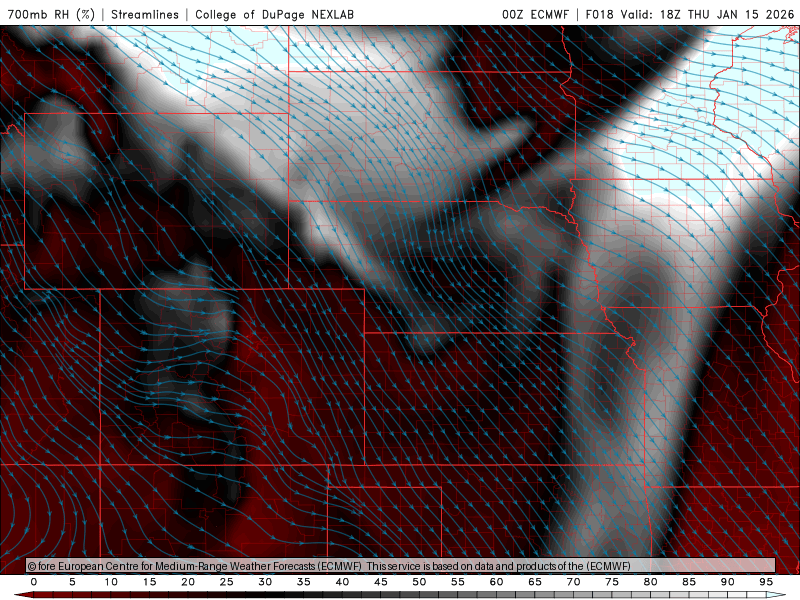Select the "70" label on the color scale
The image size is (800, 600).
[573, 582]
